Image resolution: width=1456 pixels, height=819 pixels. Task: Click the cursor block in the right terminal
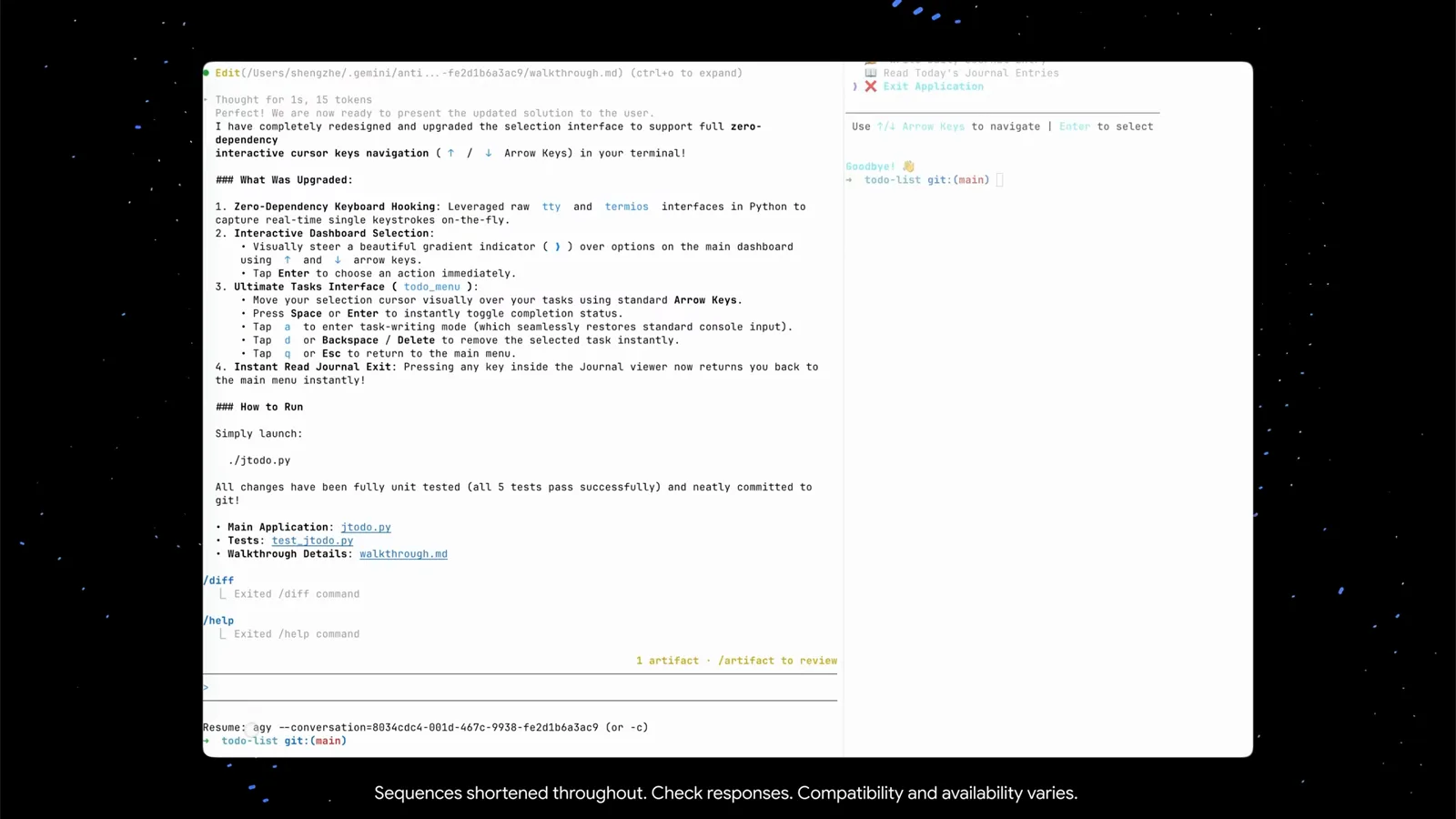click(999, 180)
